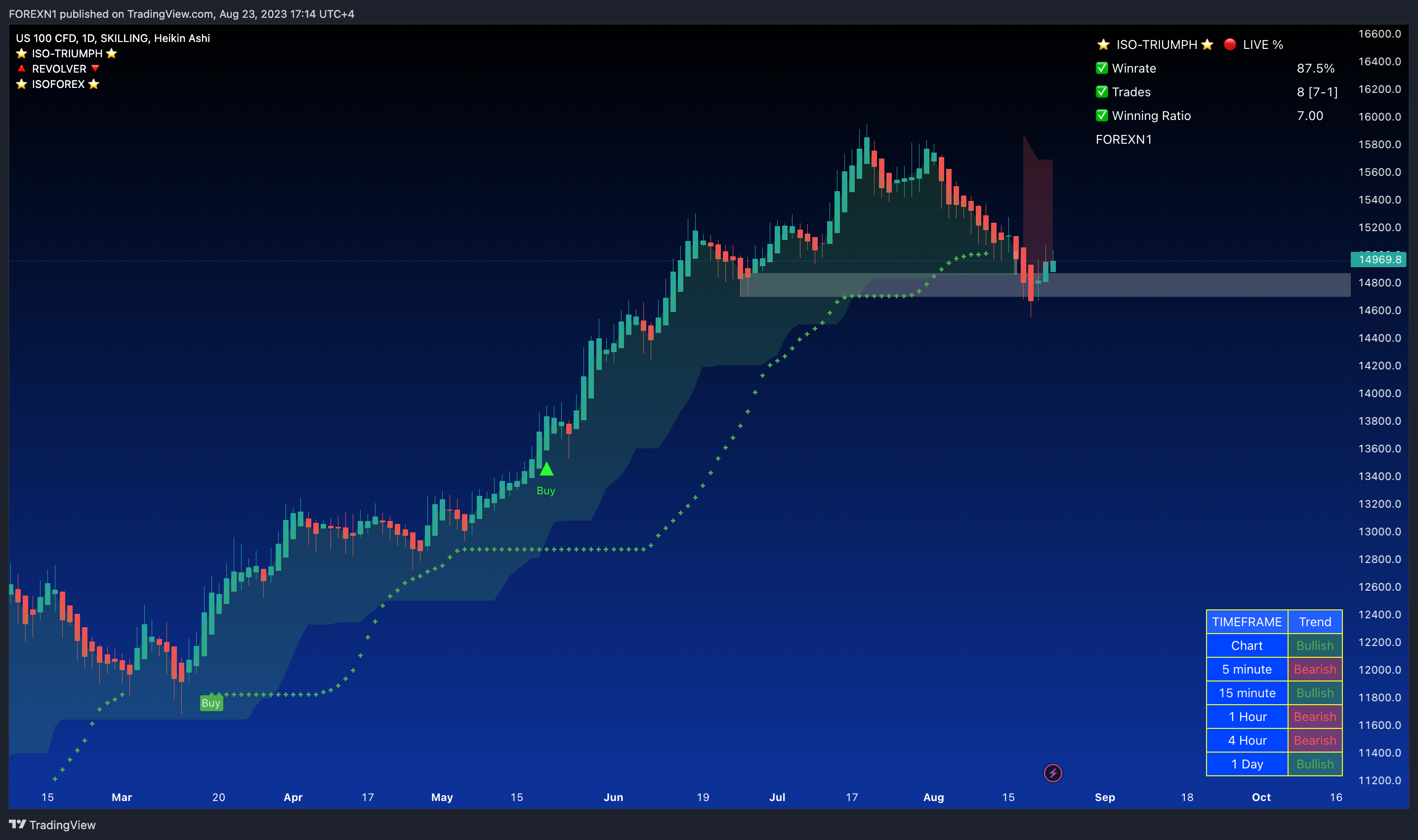Select the REVOLVER indicator legend label
The image size is (1418, 840).
pos(58,69)
